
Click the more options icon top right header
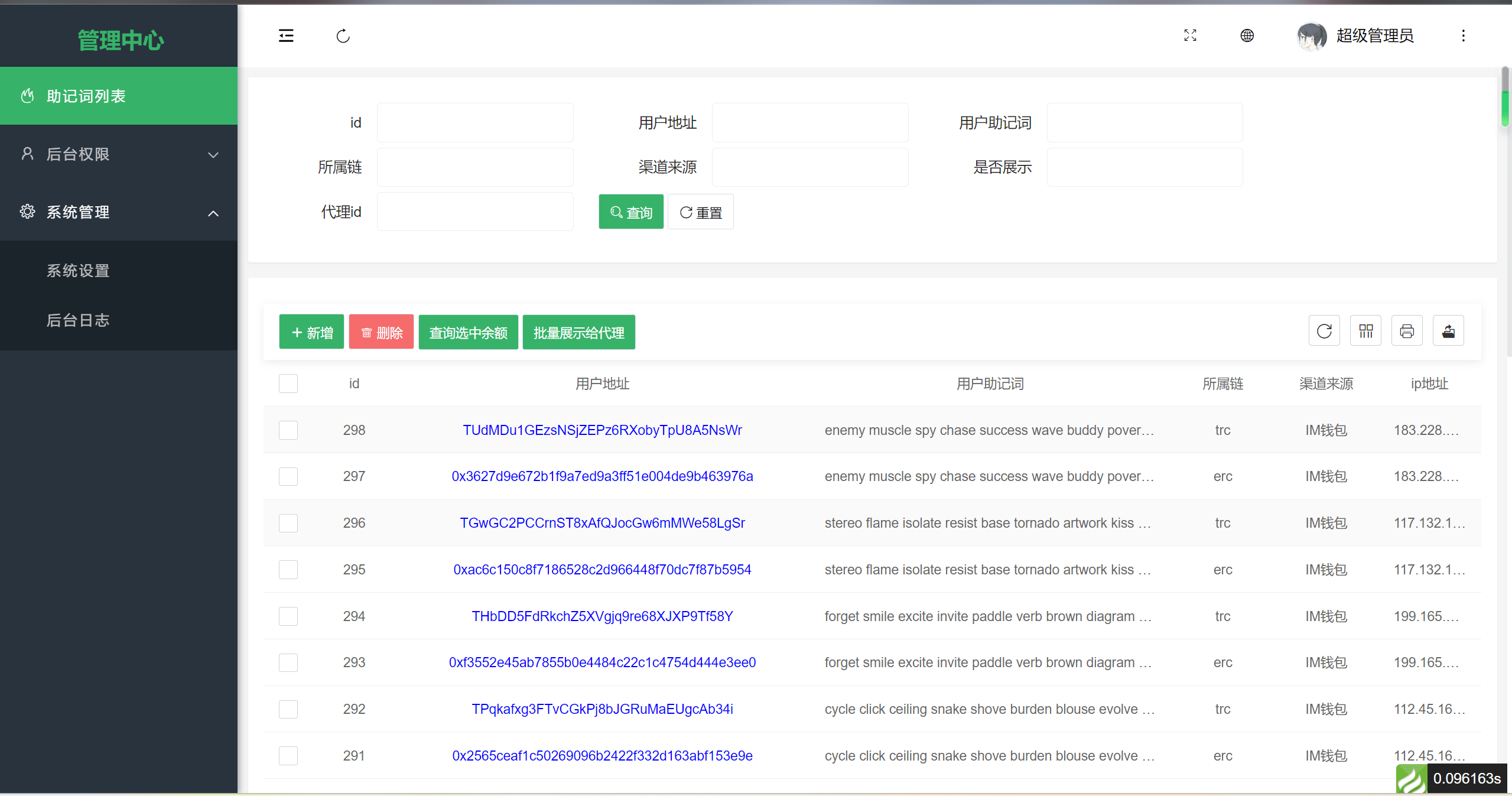pos(1463,35)
